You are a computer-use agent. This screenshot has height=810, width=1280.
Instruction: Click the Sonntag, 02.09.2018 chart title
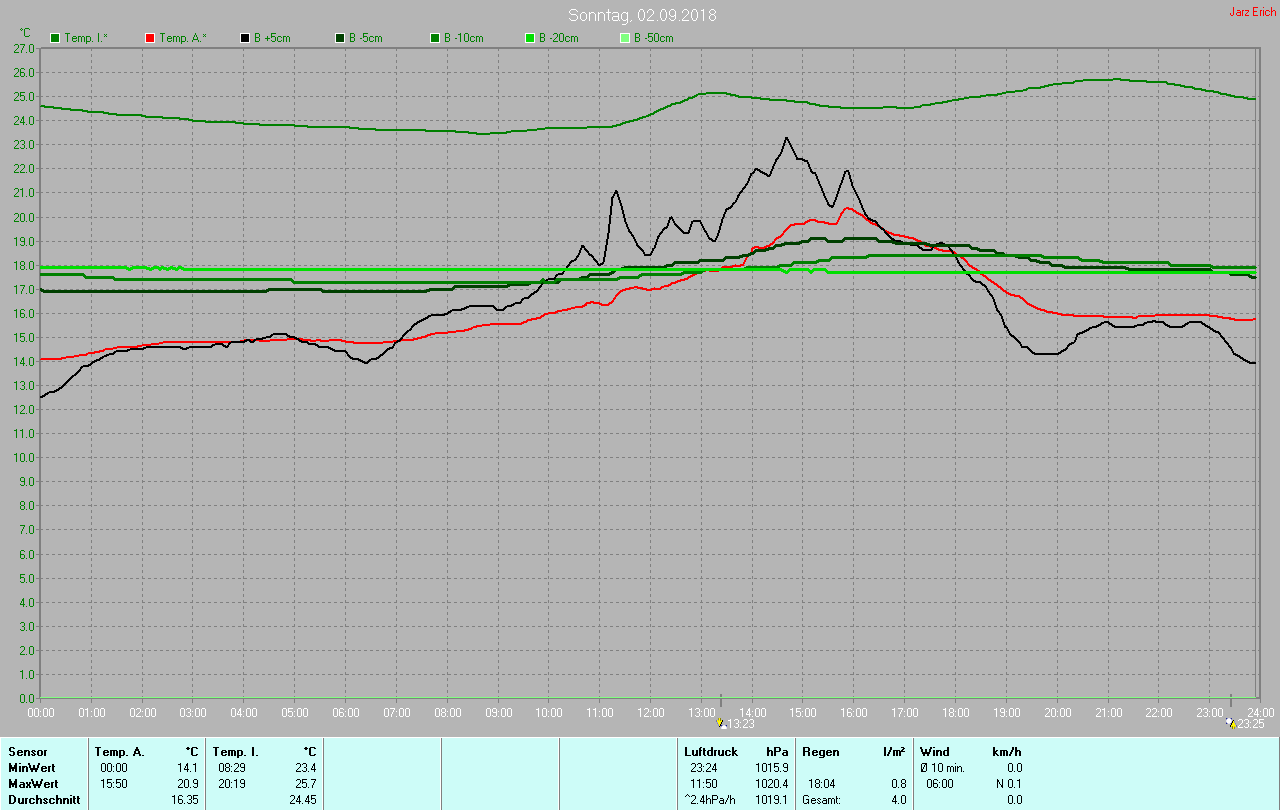642,15
